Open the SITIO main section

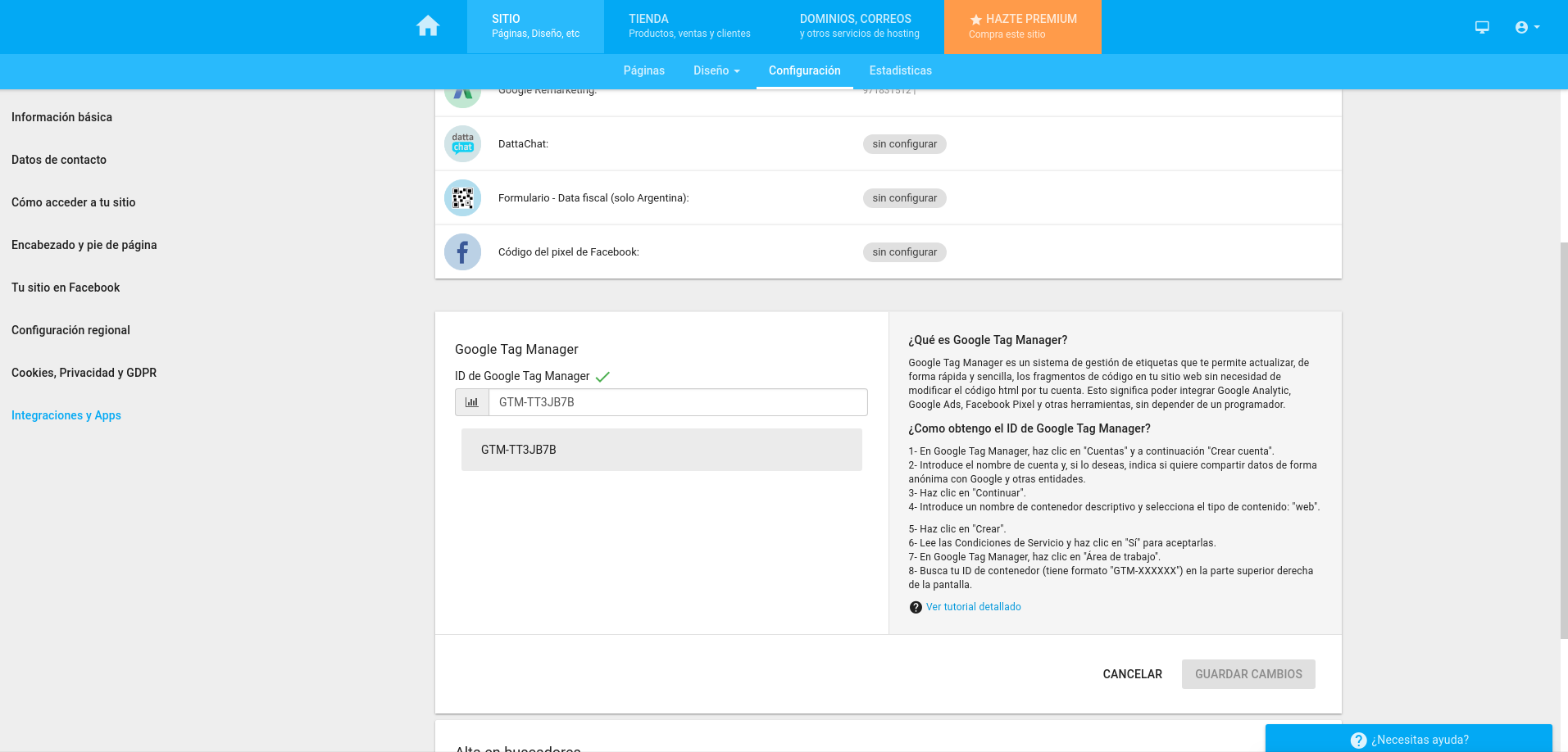(x=535, y=27)
